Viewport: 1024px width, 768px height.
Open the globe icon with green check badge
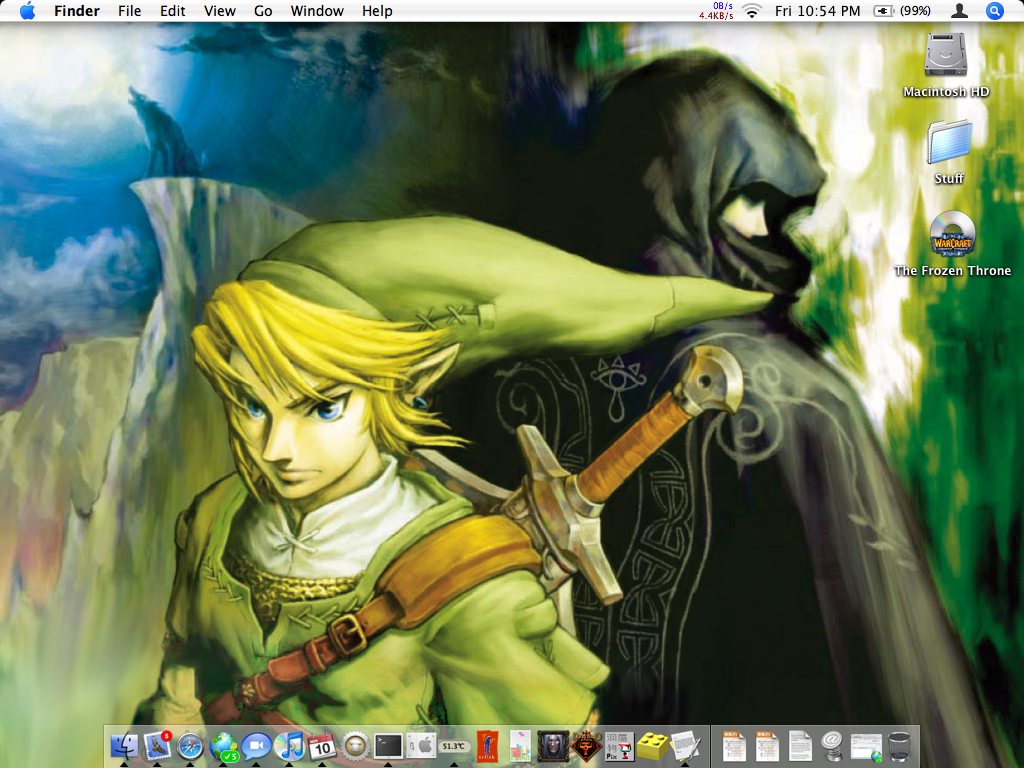pyautogui.click(x=223, y=746)
